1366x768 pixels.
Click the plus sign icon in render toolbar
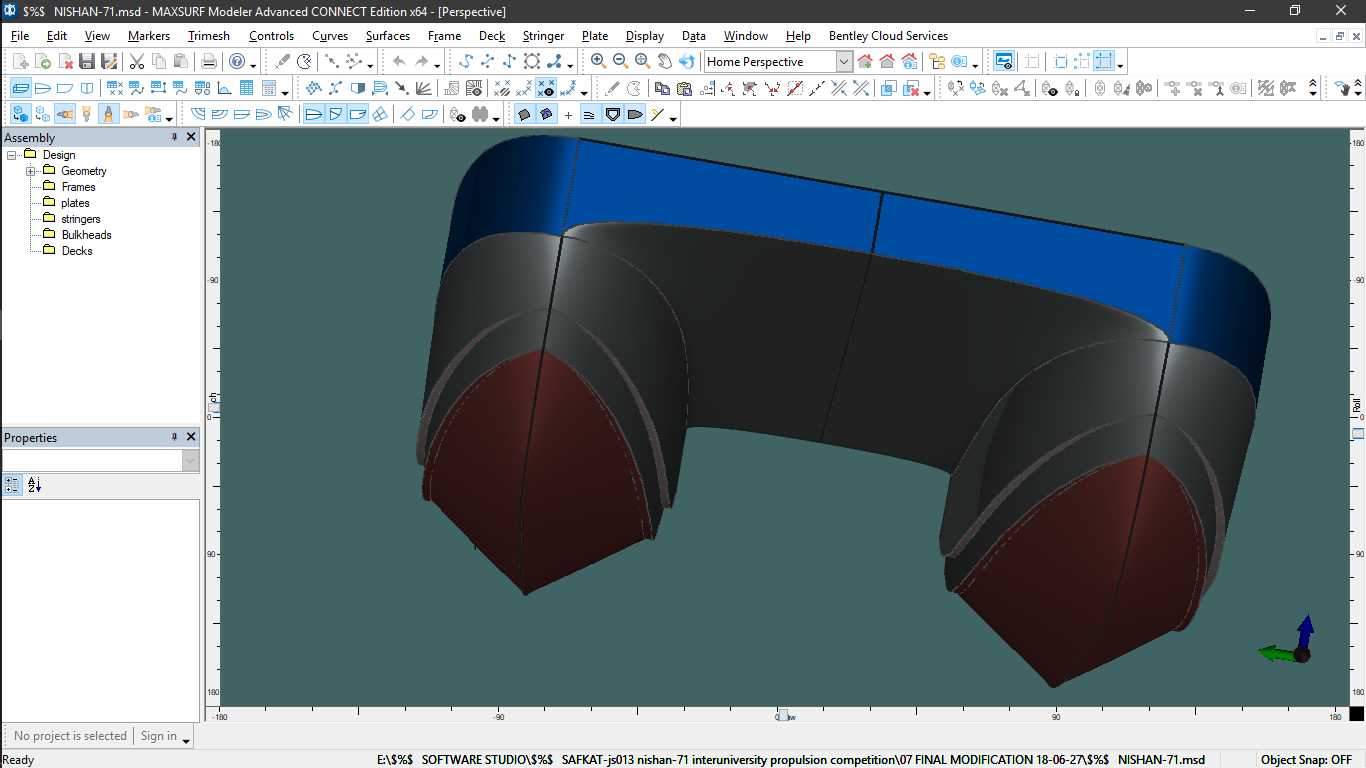[x=568, y=115]
